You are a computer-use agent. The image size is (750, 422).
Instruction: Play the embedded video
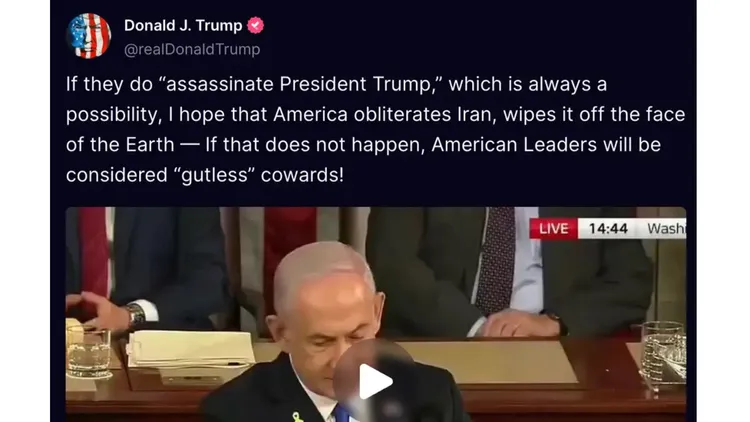pos(375,381)
